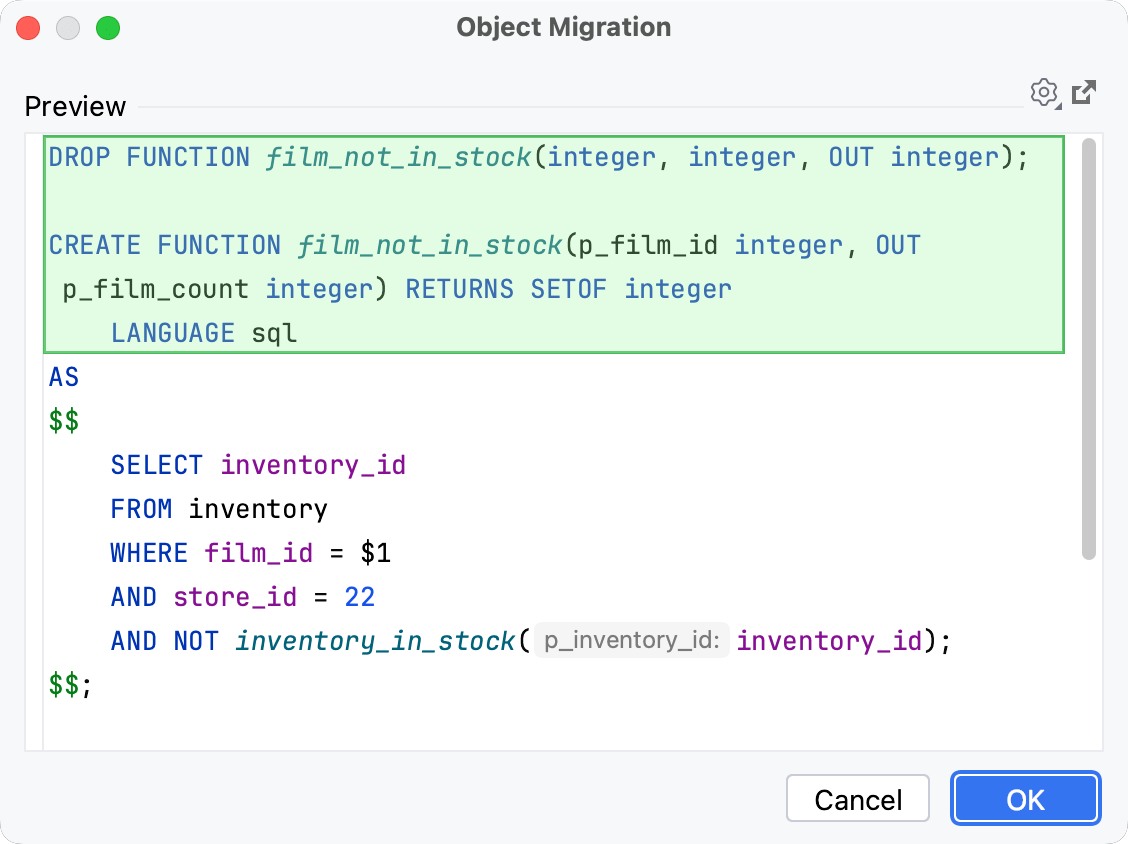Open the preview in a separate editor window
Screen dimensions: 1128x844
pos(1084,92)
